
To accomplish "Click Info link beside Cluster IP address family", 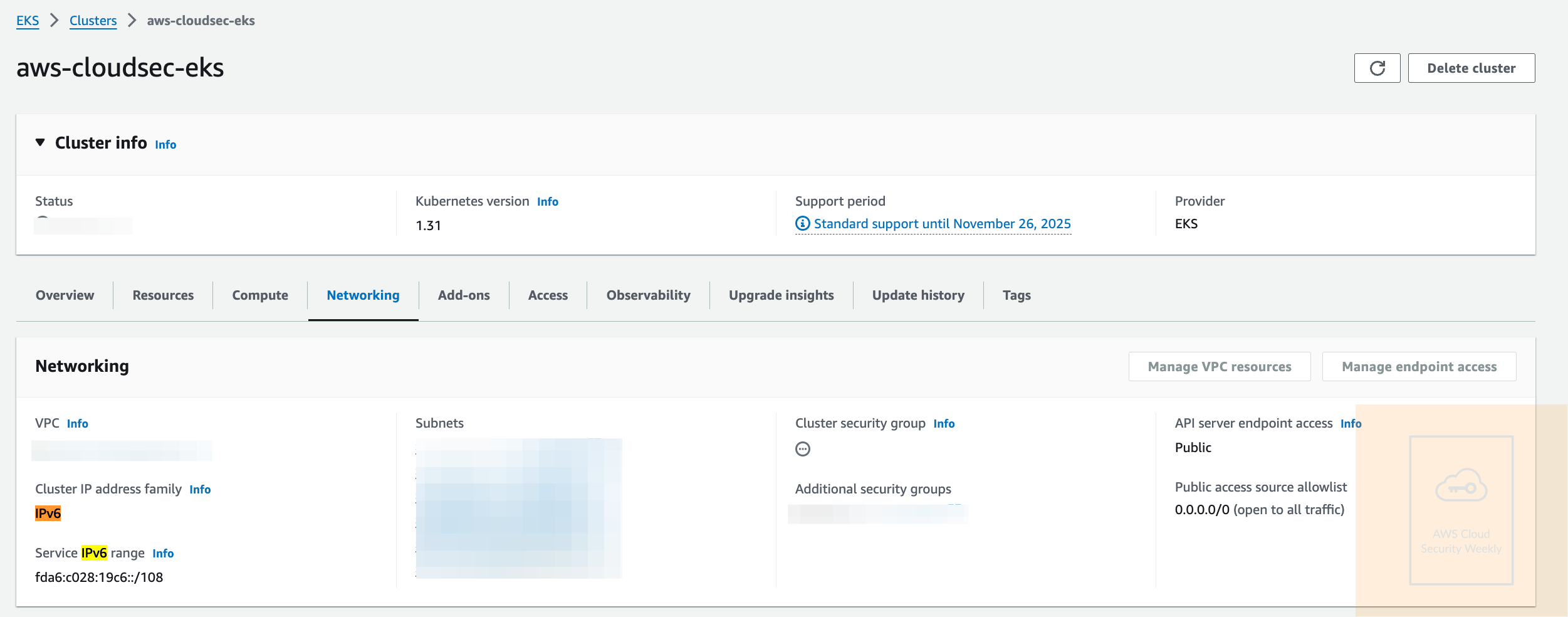I will (x=200, y=490).
